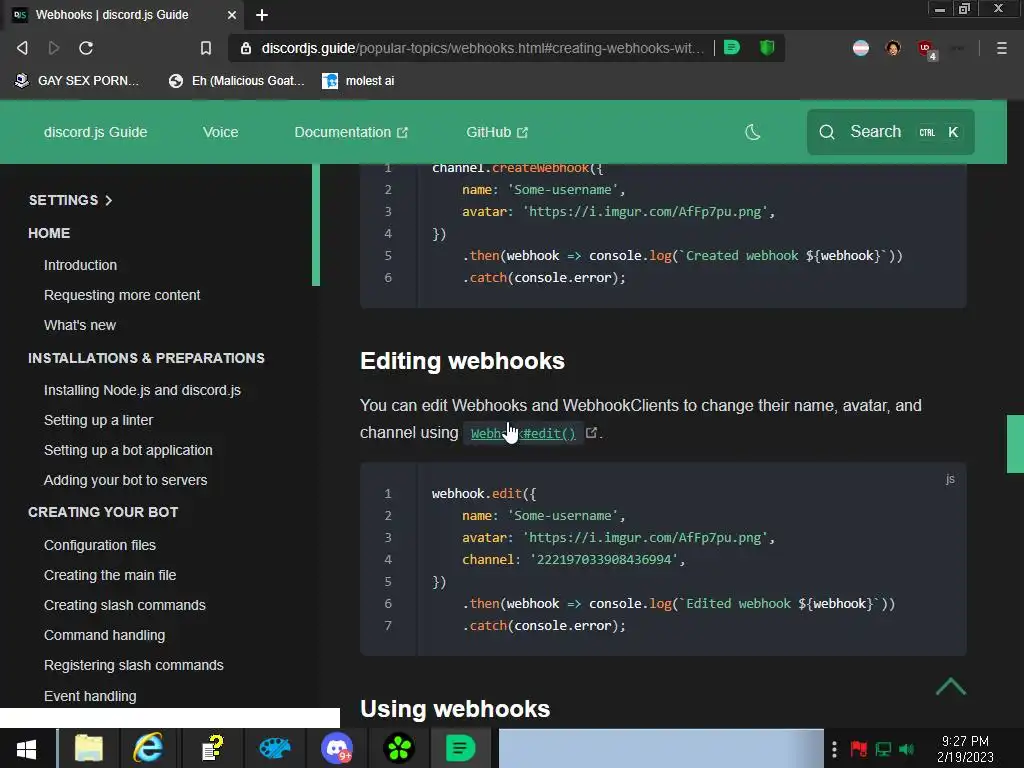Open the GitHub external link

click(496, 132)
